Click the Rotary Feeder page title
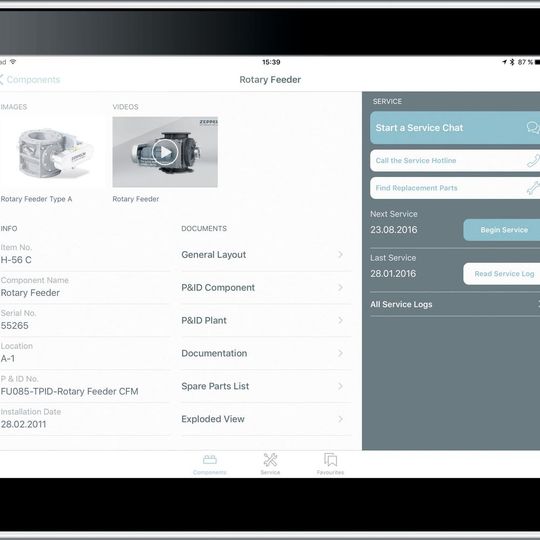 coord(270,80)
